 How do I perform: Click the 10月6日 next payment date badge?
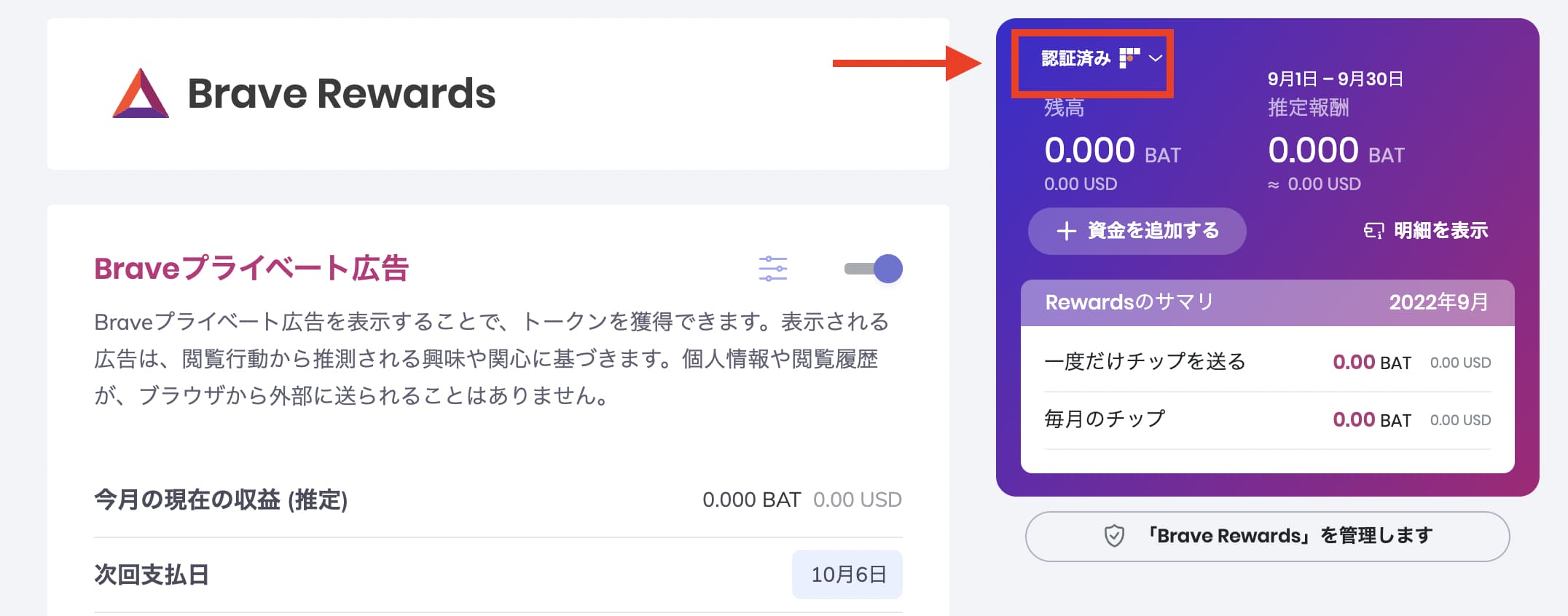click(x=847, y=574)
